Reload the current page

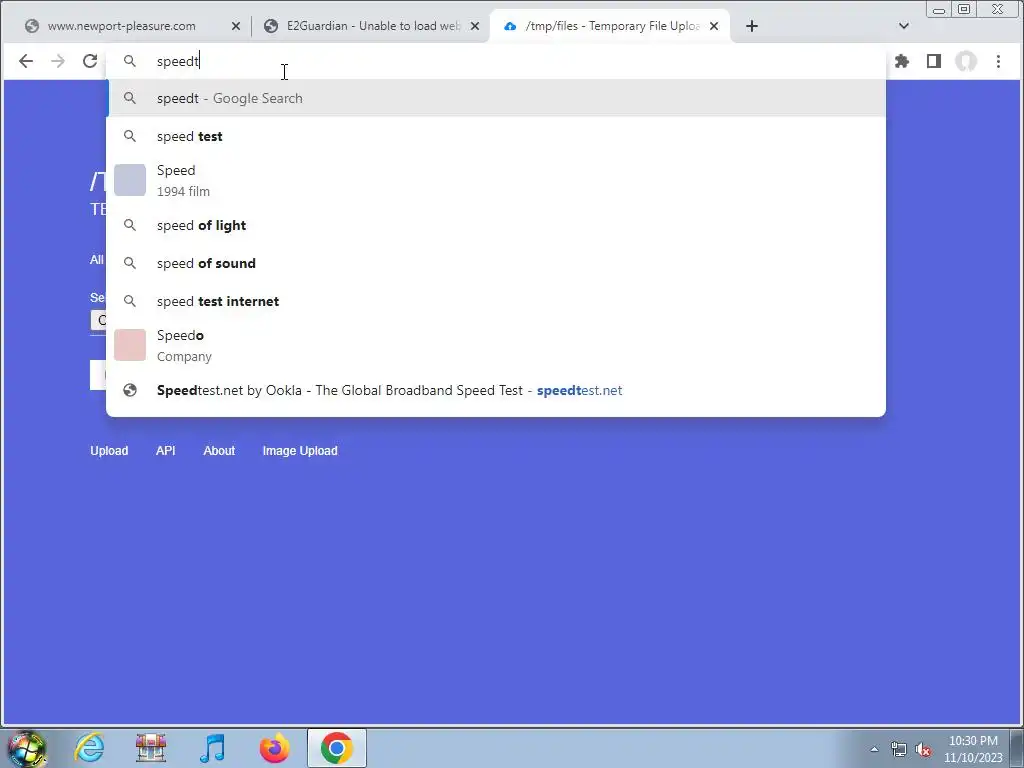click(x=90, y=61)
